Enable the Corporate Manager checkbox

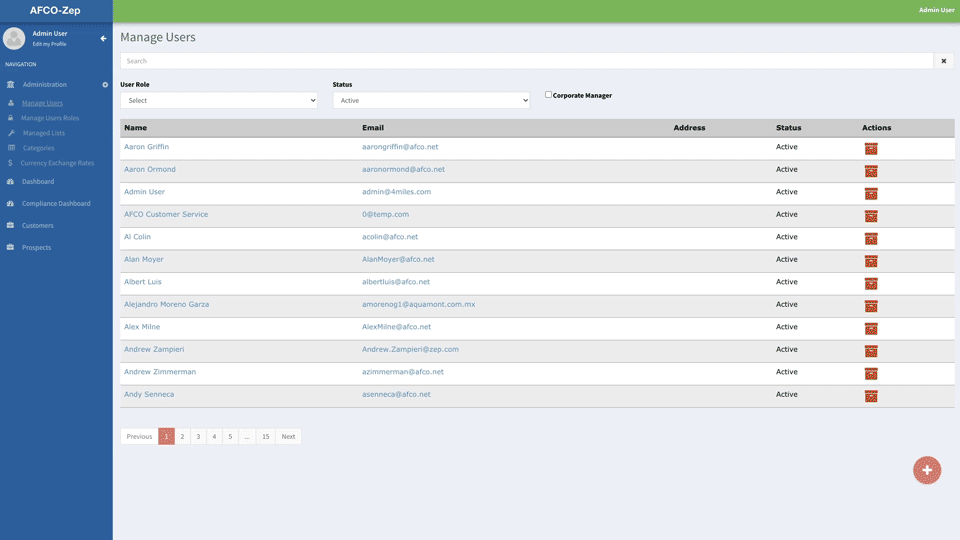(548, 95)
